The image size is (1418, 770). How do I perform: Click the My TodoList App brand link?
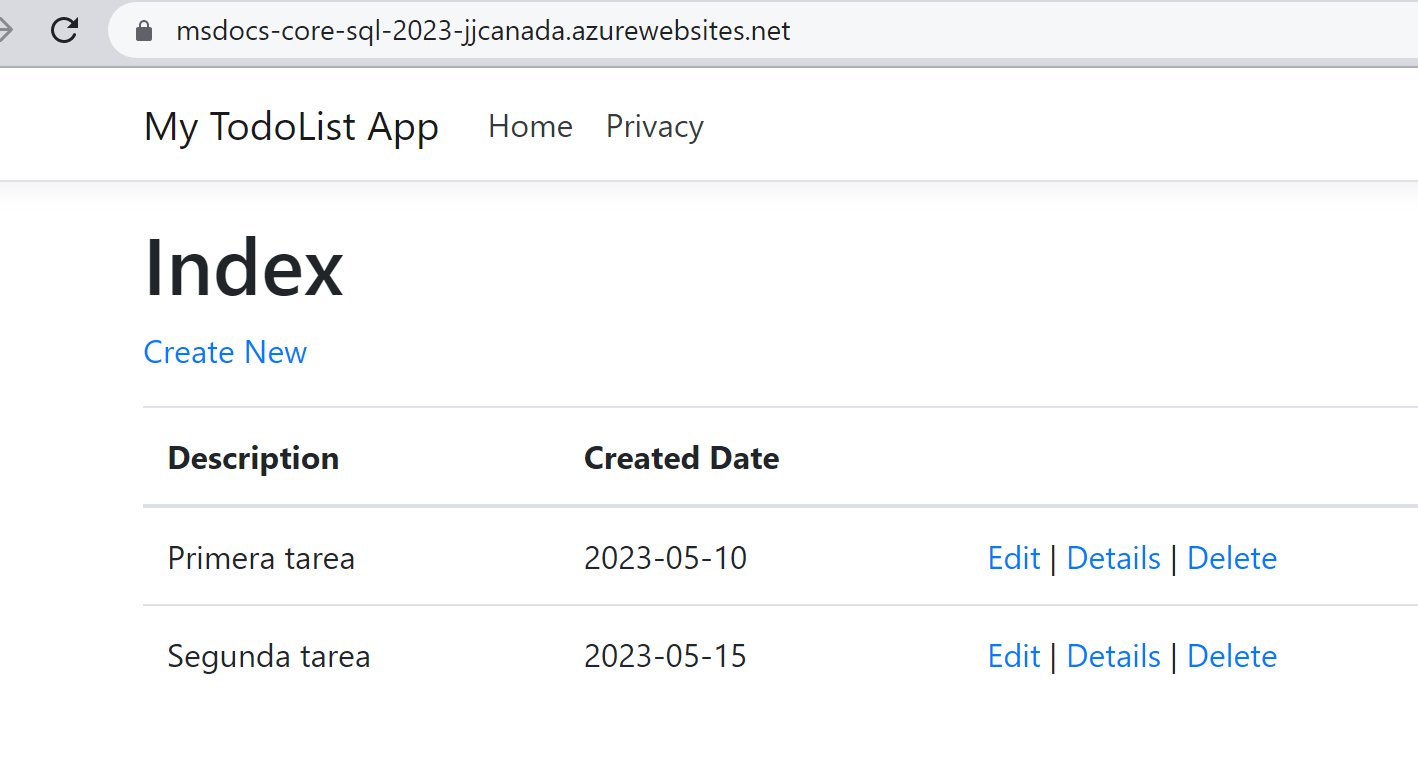[x=291, y=126]
